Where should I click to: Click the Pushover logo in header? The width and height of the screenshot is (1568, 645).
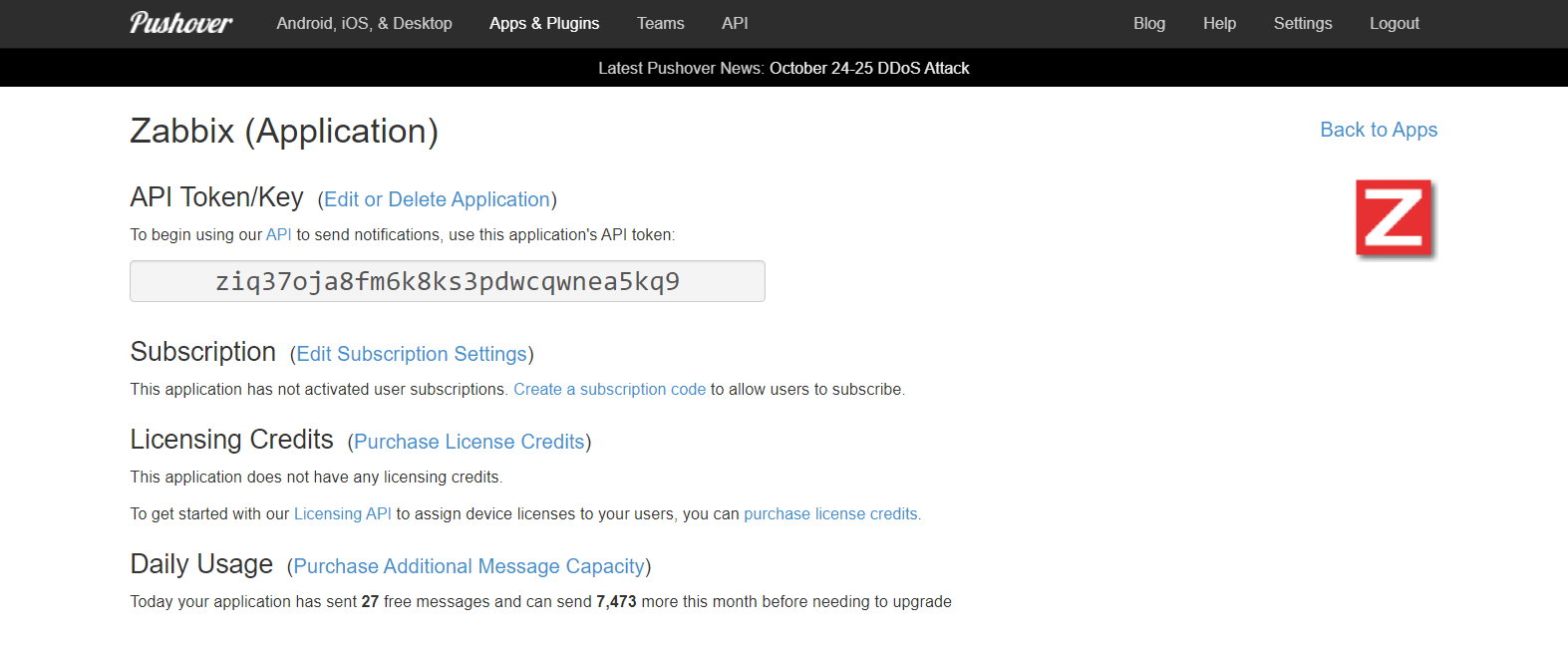180,23
